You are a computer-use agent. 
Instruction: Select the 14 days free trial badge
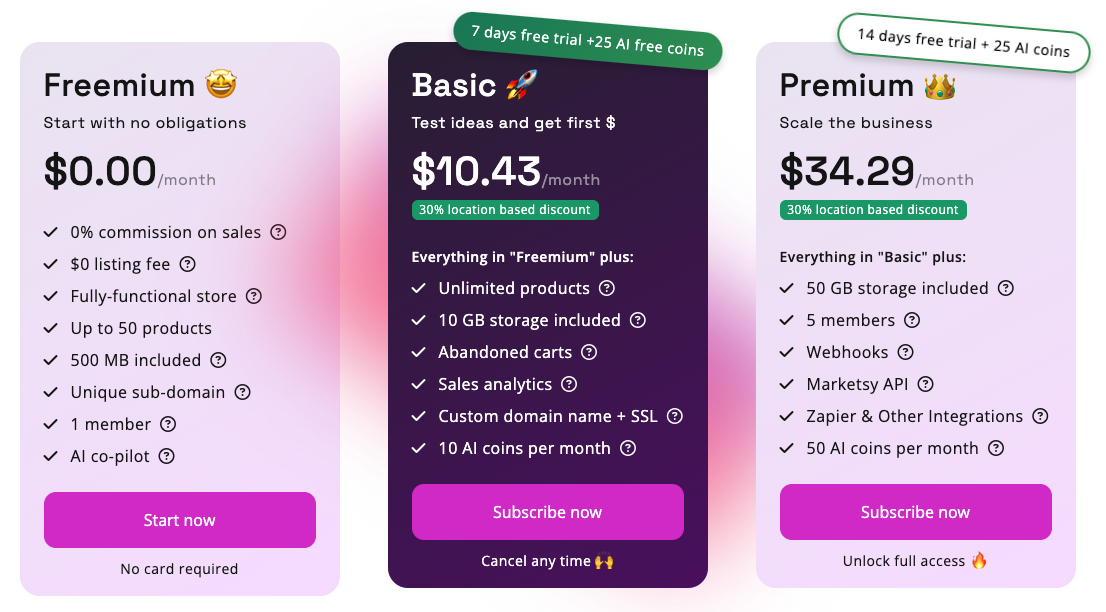pyautogui.click(x=963, y=43)
